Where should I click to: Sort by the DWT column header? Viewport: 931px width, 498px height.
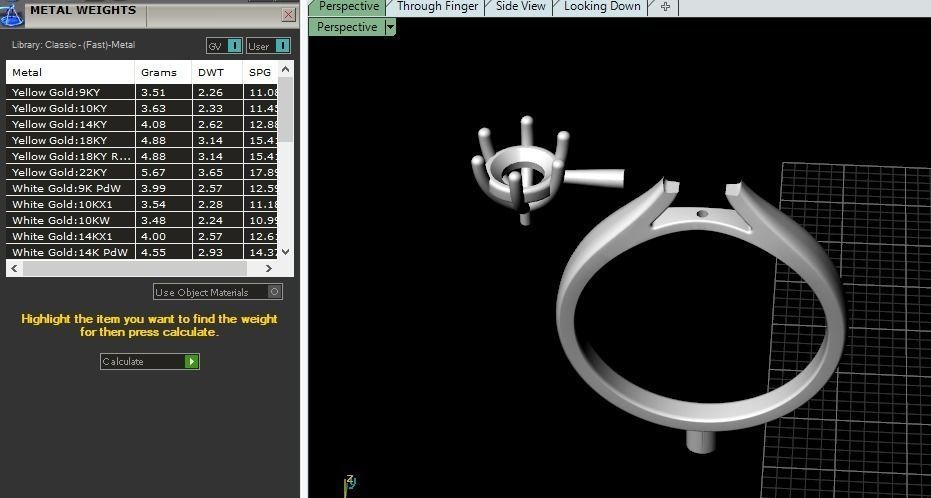(217, 72)
